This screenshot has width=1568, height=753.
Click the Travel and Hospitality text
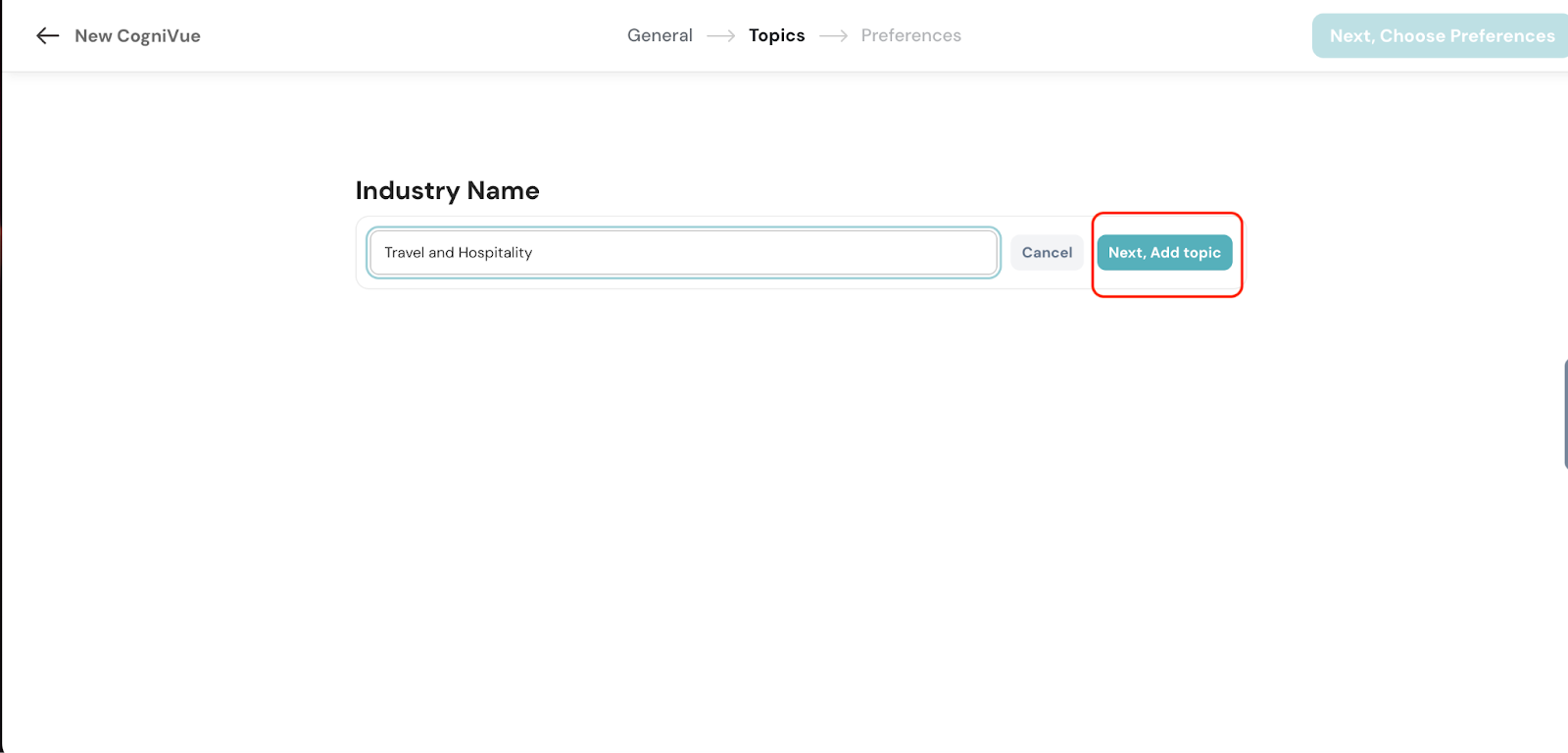coord(458,253)
